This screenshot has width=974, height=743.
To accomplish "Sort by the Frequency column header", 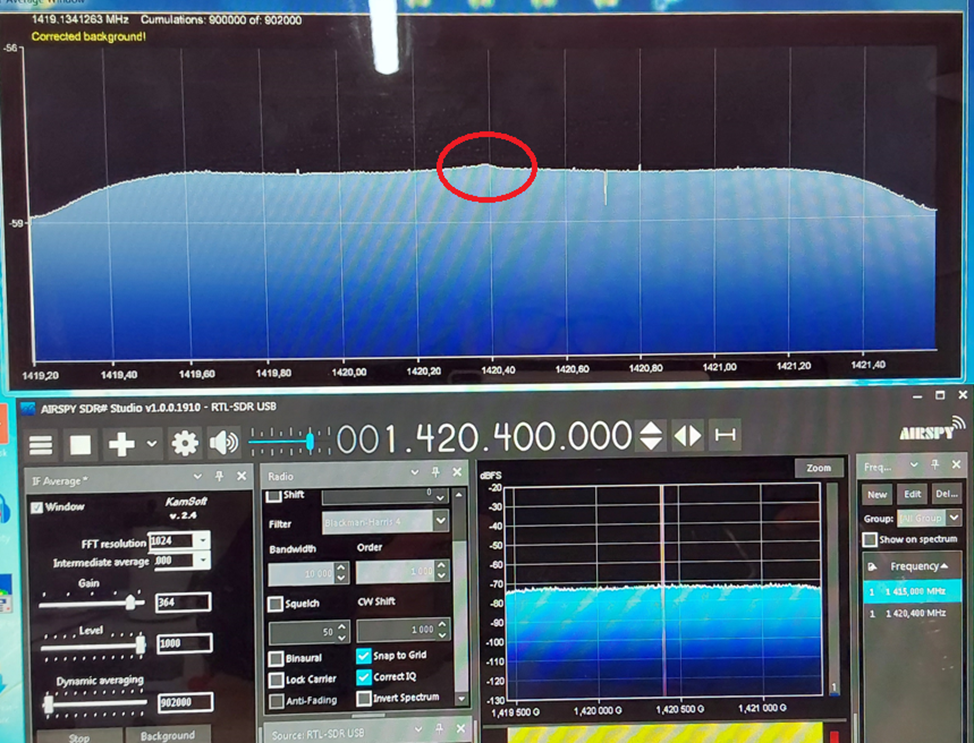I will point(919,566).
